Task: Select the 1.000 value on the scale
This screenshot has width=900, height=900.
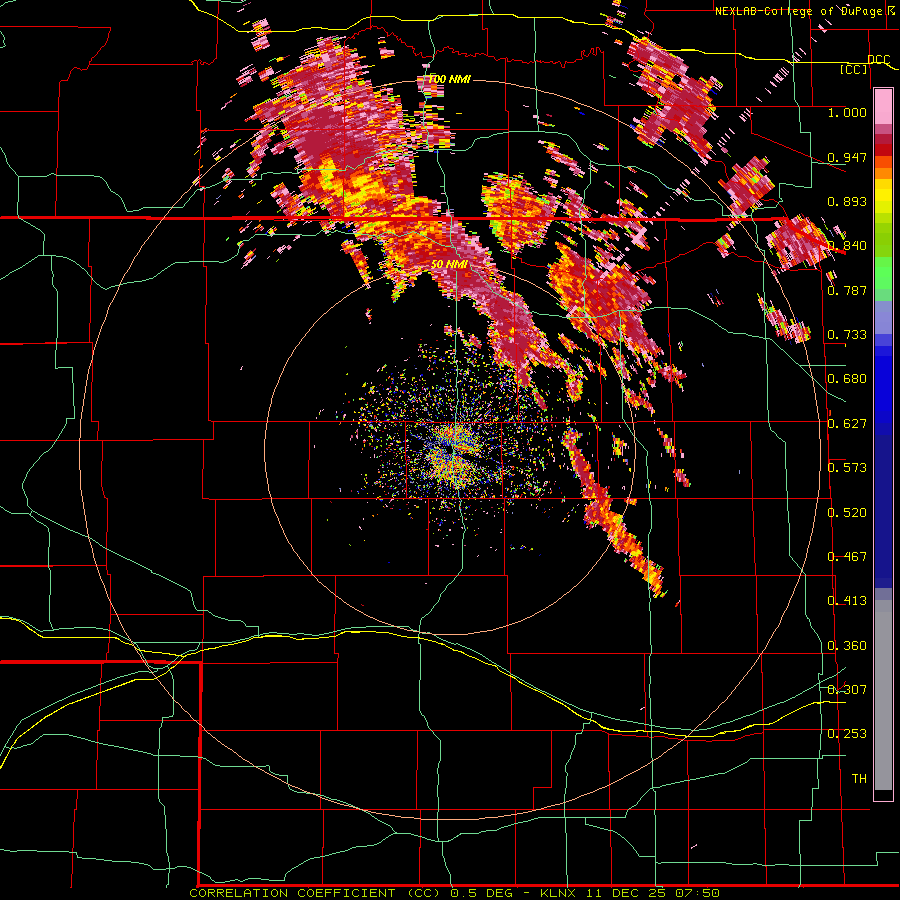Action: click(x=847, y=112)
